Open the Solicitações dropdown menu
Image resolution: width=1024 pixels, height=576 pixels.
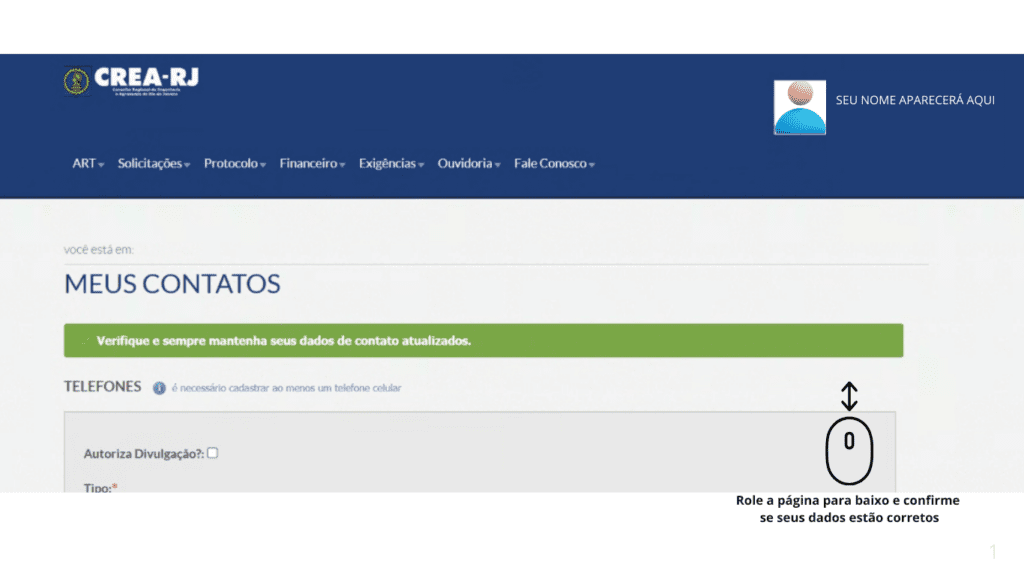(x=153, y=164)
